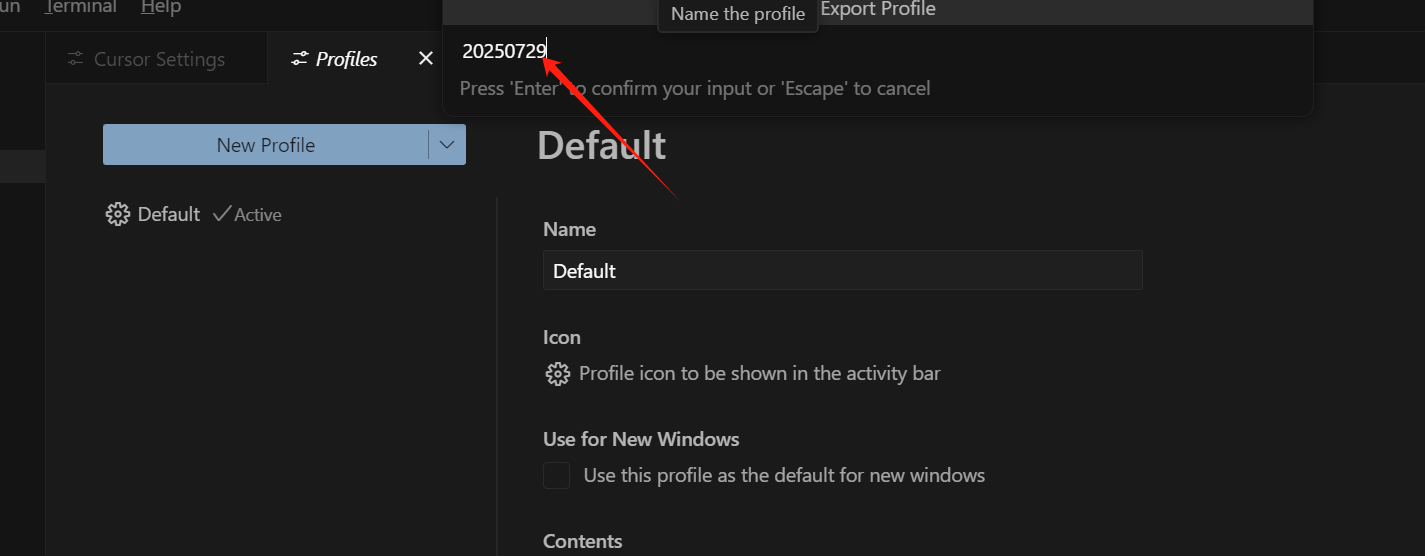
Task: Click the gear icon beside Default profile entry
Action: click(117, 214)
